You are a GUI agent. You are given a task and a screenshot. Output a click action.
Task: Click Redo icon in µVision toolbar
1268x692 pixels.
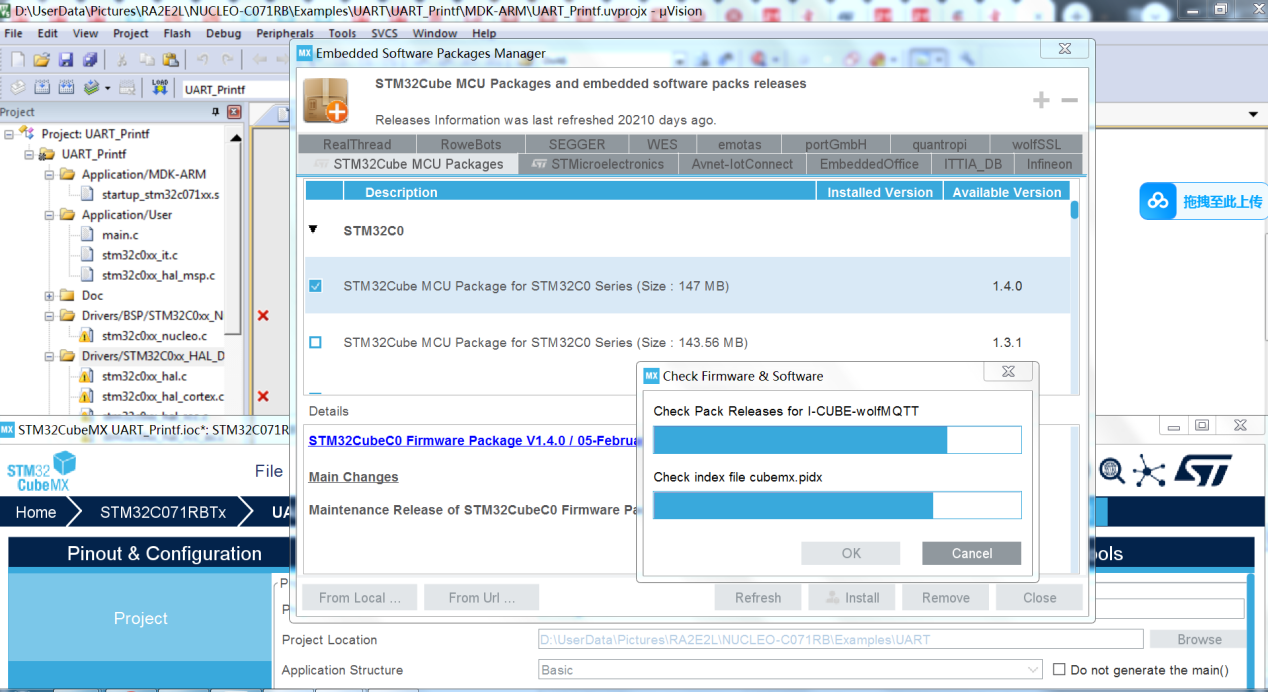click(x=227, y=60)
